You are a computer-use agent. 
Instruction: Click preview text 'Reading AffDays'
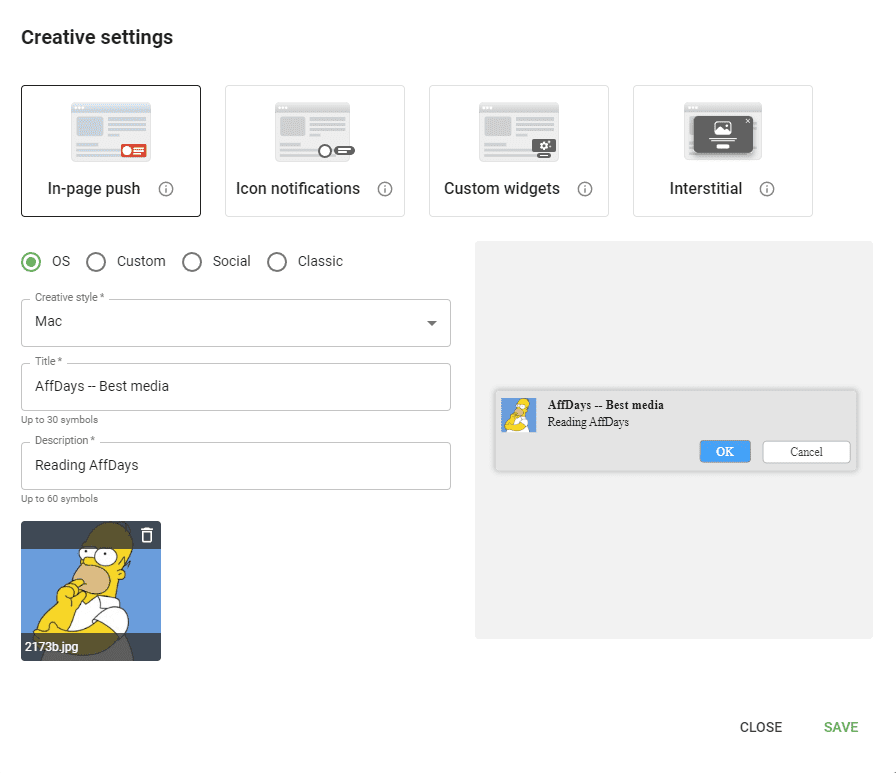click(588, 422)
